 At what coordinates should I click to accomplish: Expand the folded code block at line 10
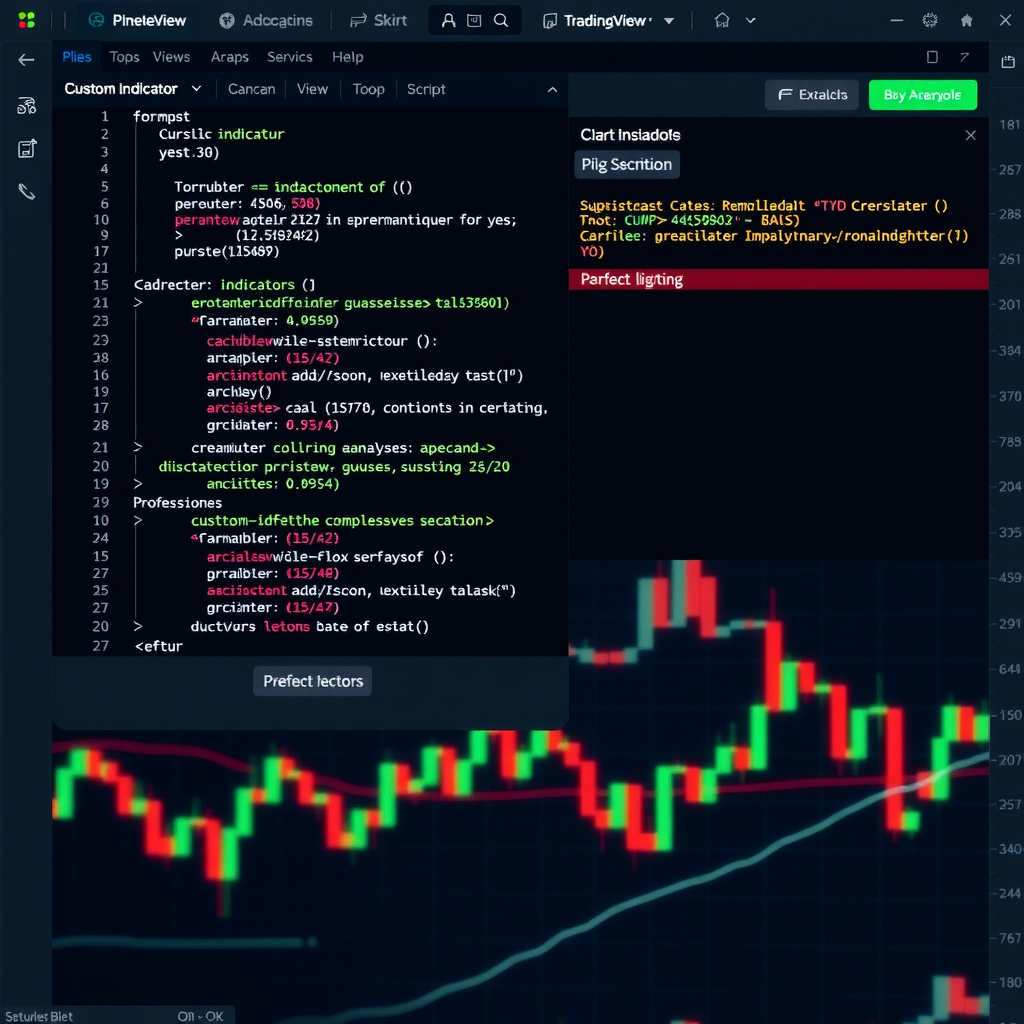coord(138,521)
